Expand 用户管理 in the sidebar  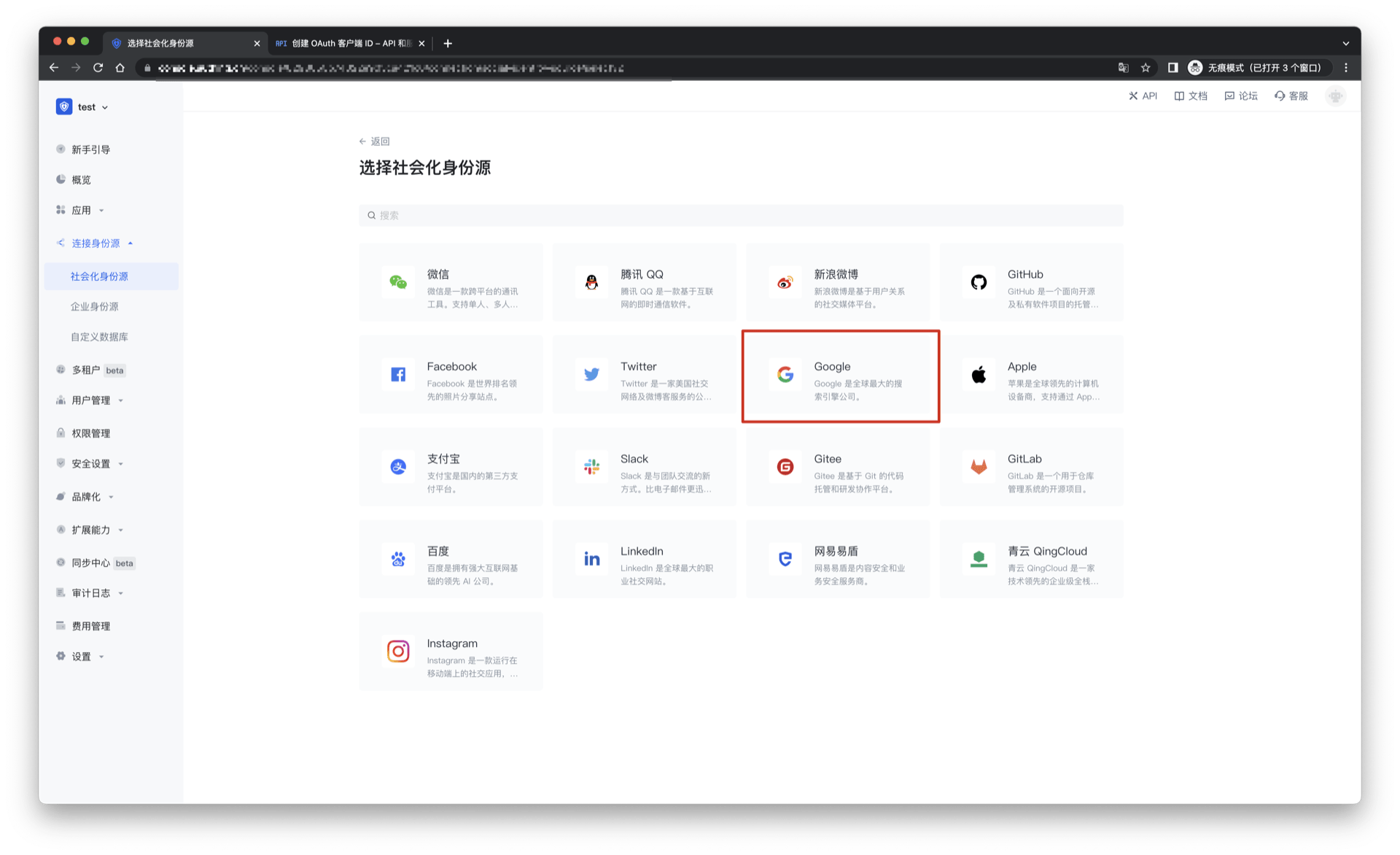(91, 401)
